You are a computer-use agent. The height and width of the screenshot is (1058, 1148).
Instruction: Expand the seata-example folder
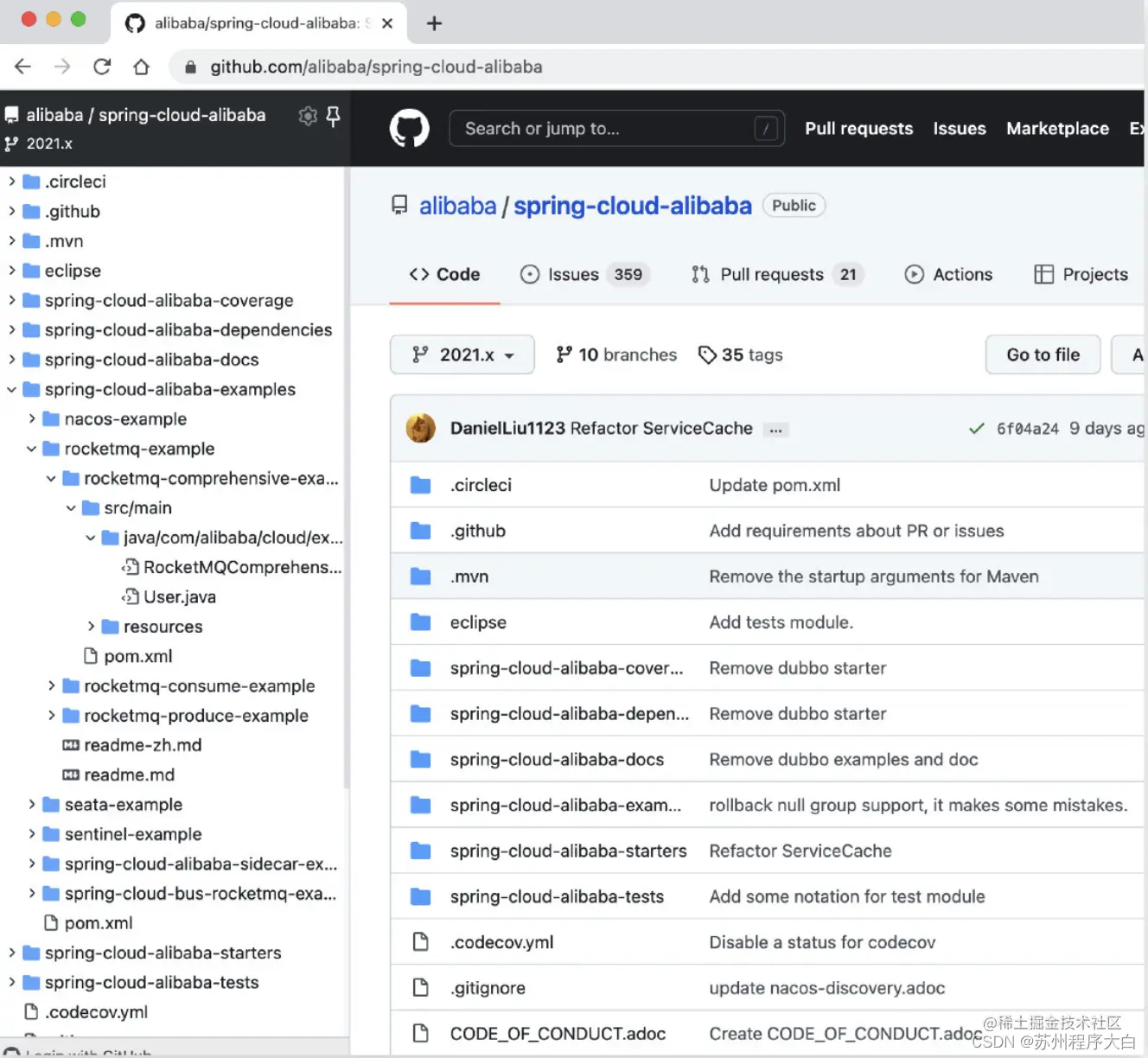tap(32, 805)
